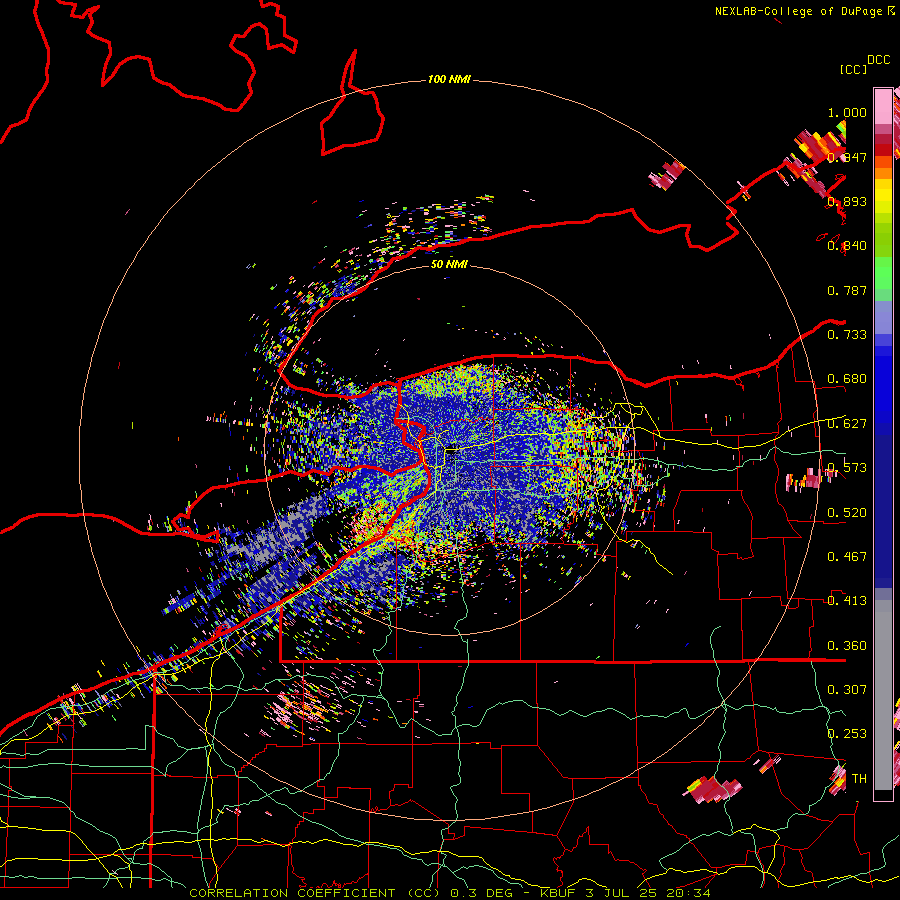
Task: Click the 0.307 legend value
Action: [847, 689]
